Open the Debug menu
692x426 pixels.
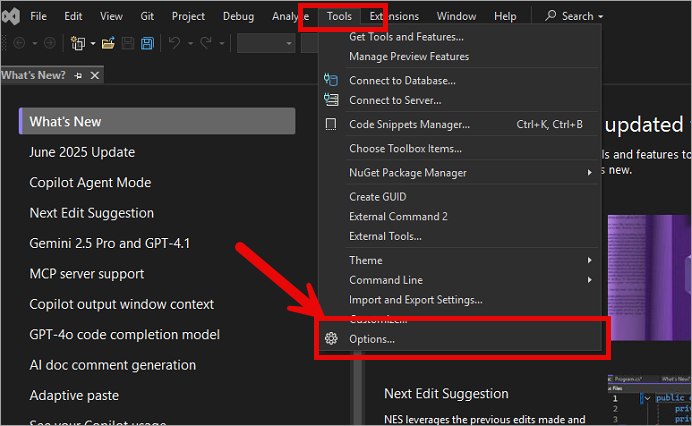pos(238,16)
